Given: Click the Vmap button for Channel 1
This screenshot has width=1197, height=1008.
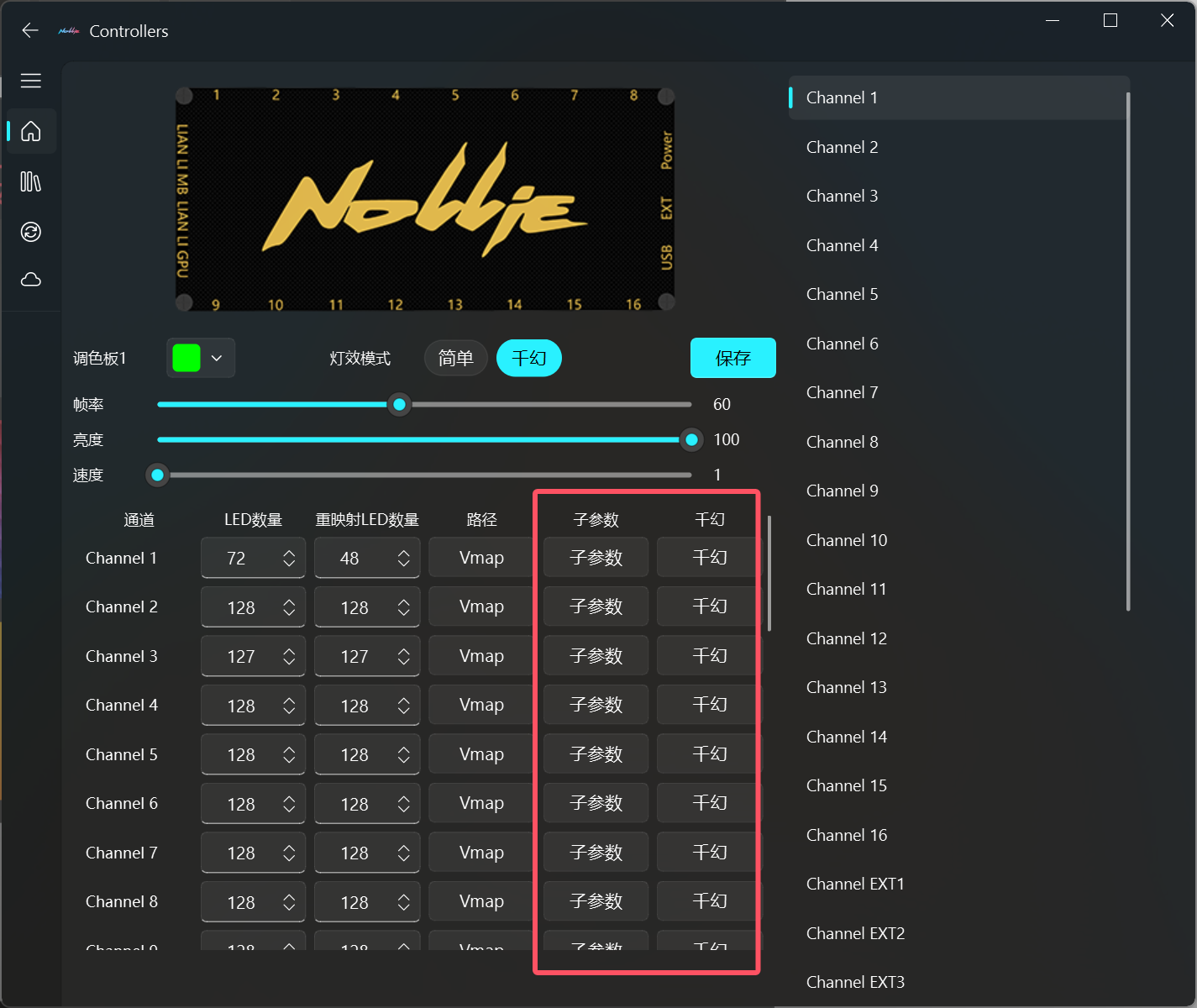Looking at the screenshot, I should coord(481,558).
